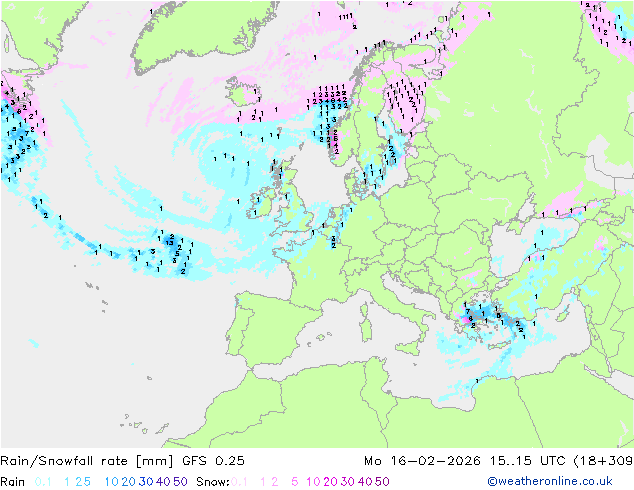
Task: Click the snow legend 10 value
Action: coord(313,482)
